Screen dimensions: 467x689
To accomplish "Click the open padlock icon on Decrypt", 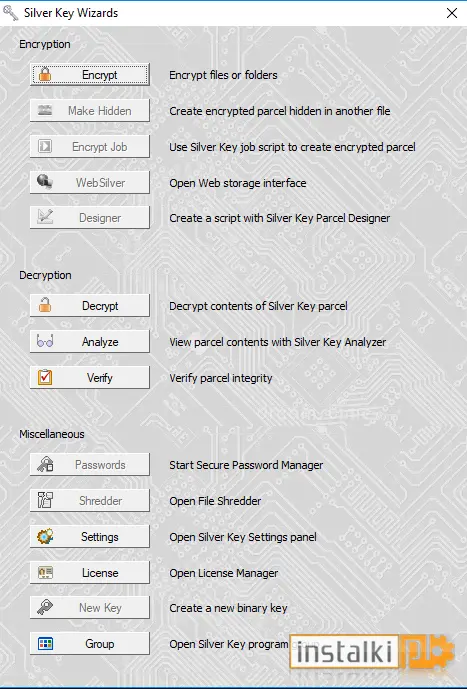I will (45, 305).
